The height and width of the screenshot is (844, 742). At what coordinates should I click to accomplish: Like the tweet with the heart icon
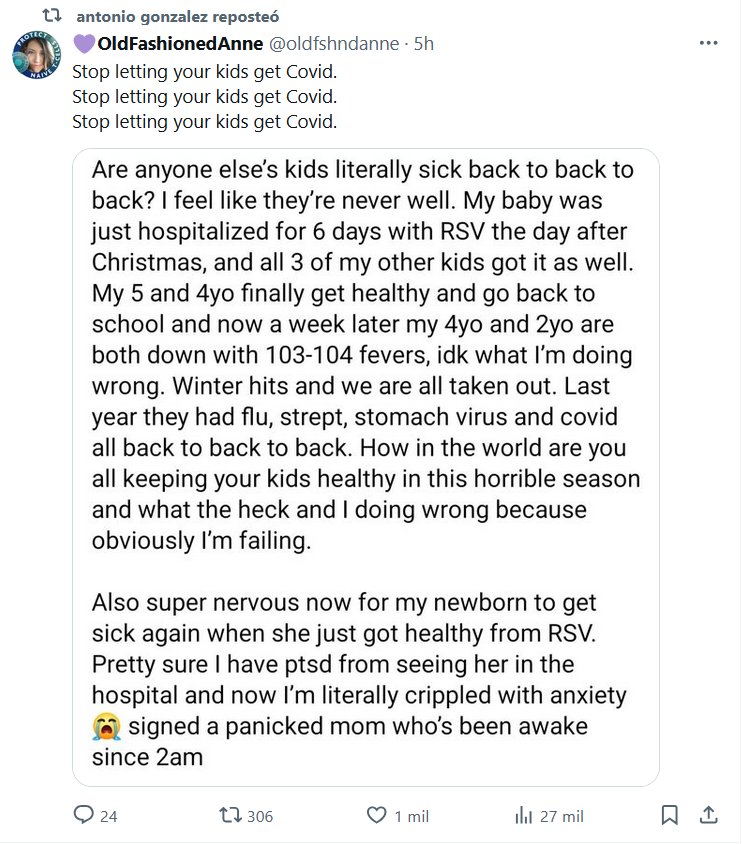pos(377,816)
